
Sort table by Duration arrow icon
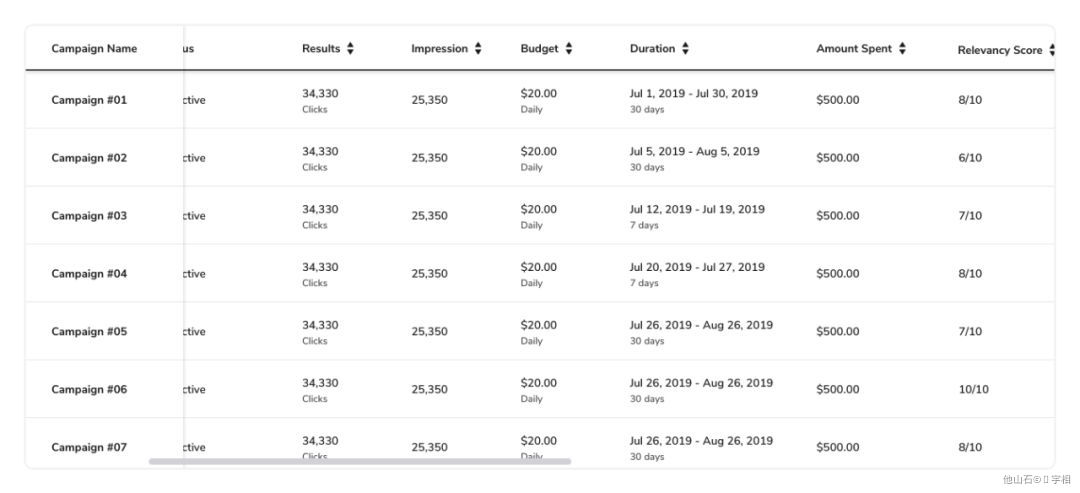(685, 49)
